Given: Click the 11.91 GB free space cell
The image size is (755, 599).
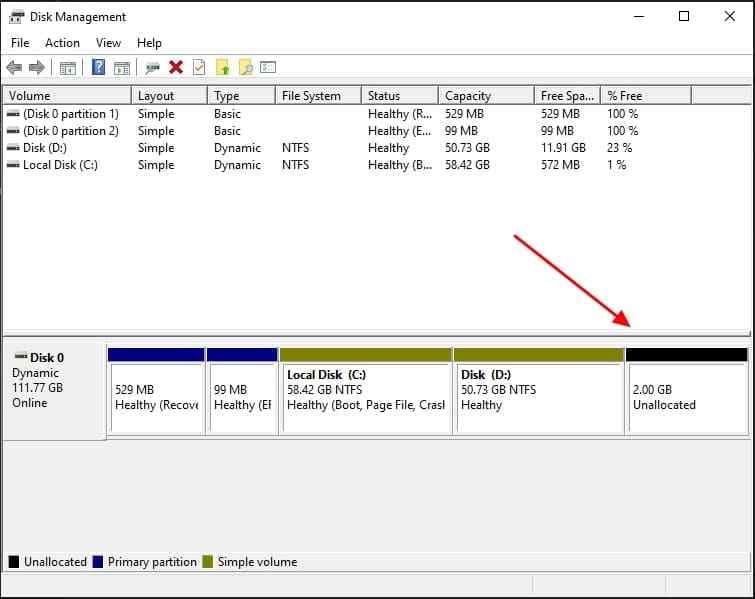Looking at the screenshot, I should 563,148.
